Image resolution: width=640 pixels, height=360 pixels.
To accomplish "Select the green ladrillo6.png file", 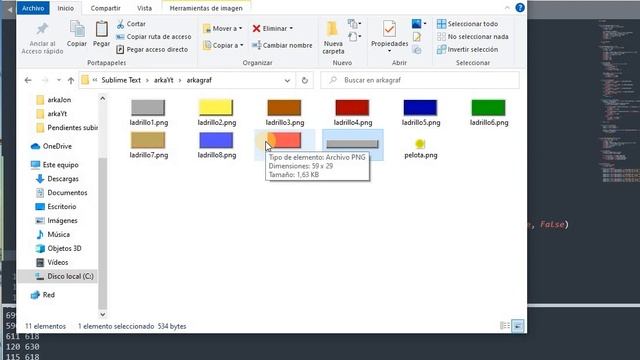I will click(489, 113).
